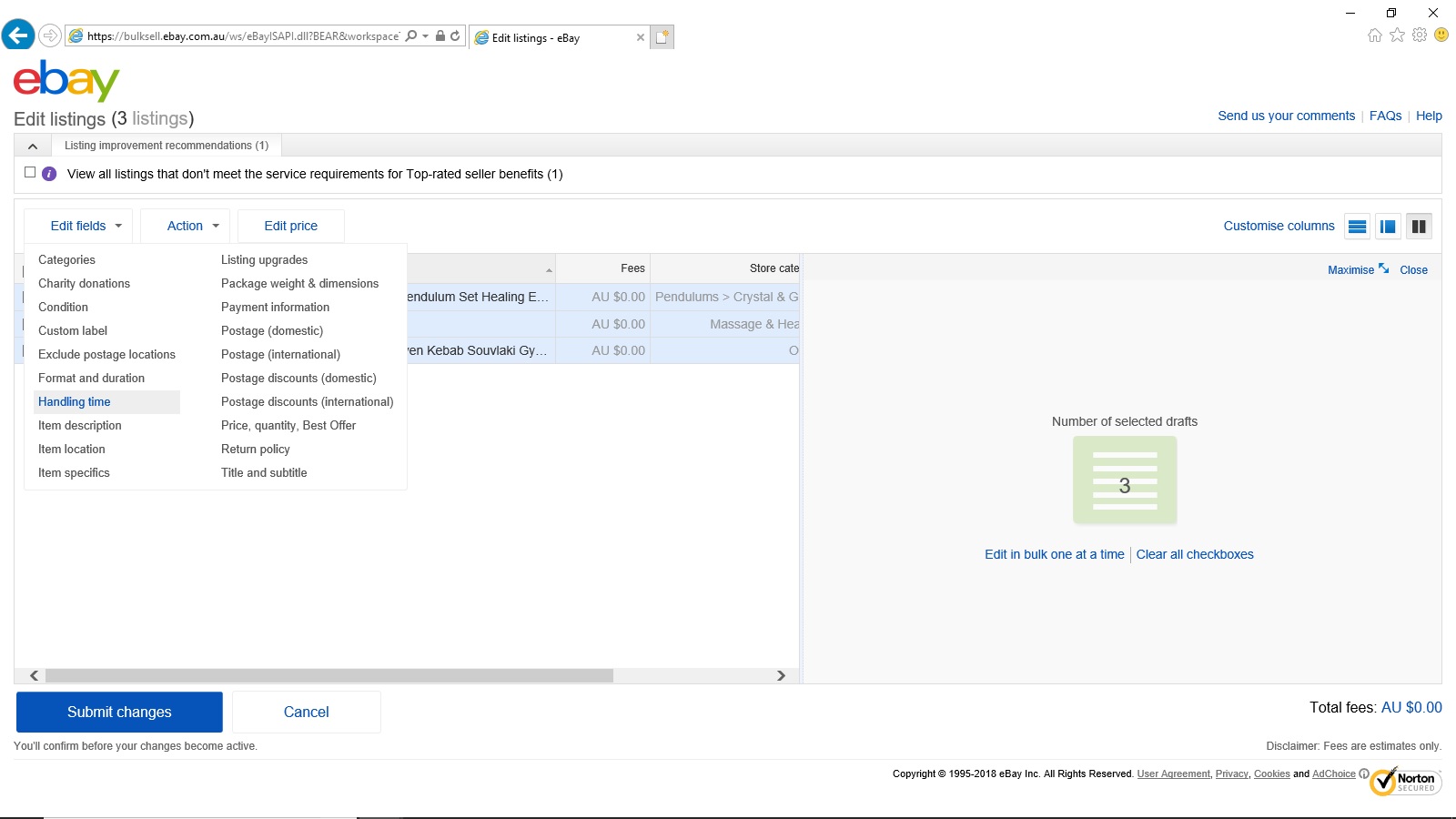Refresh the page using the address bar reload icon

(x=455, y=36)
